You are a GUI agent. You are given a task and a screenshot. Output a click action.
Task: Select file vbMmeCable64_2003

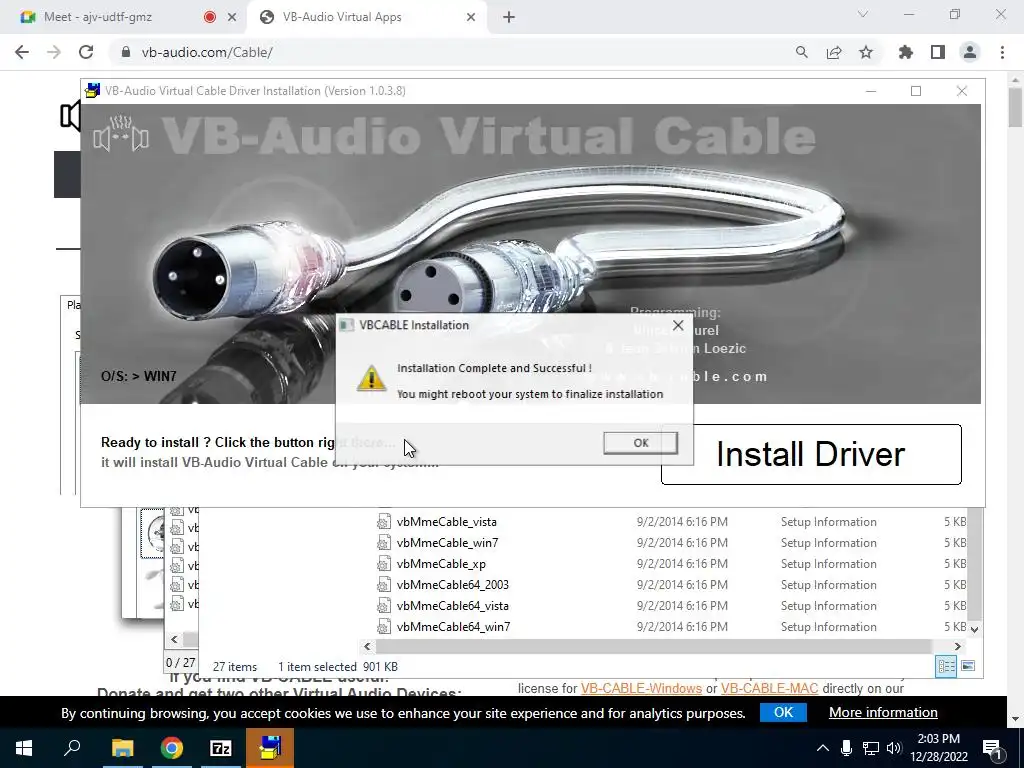(x=453, y=584)
